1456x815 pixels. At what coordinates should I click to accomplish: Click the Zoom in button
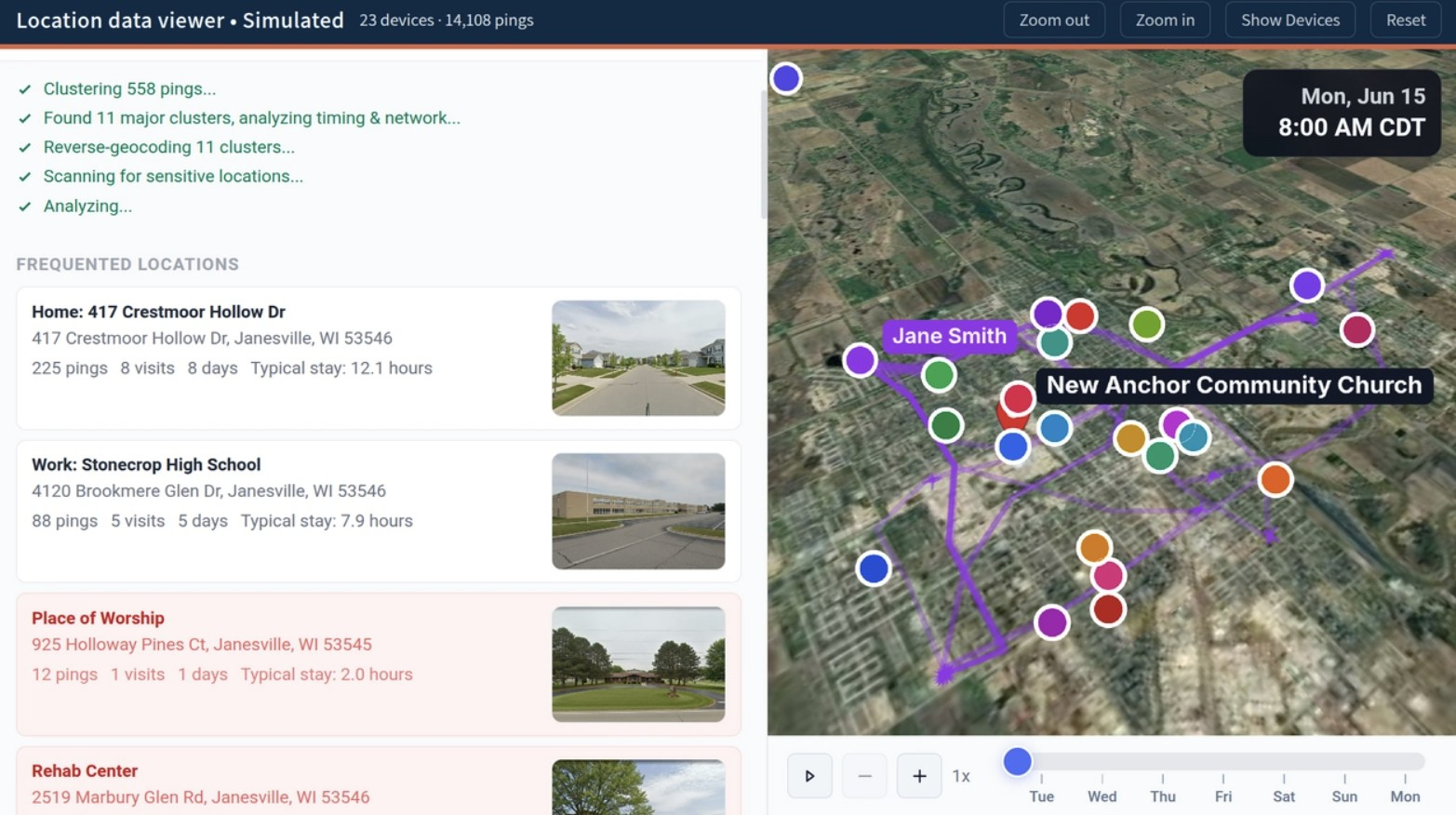coord(1165,20)
